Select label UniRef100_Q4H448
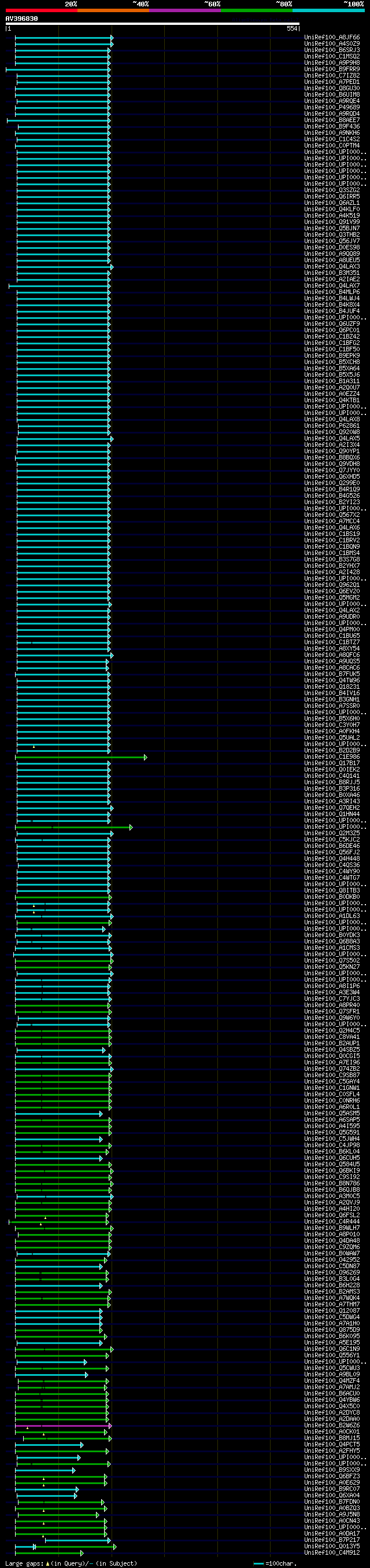370x1568 pixels. point(332,859)
